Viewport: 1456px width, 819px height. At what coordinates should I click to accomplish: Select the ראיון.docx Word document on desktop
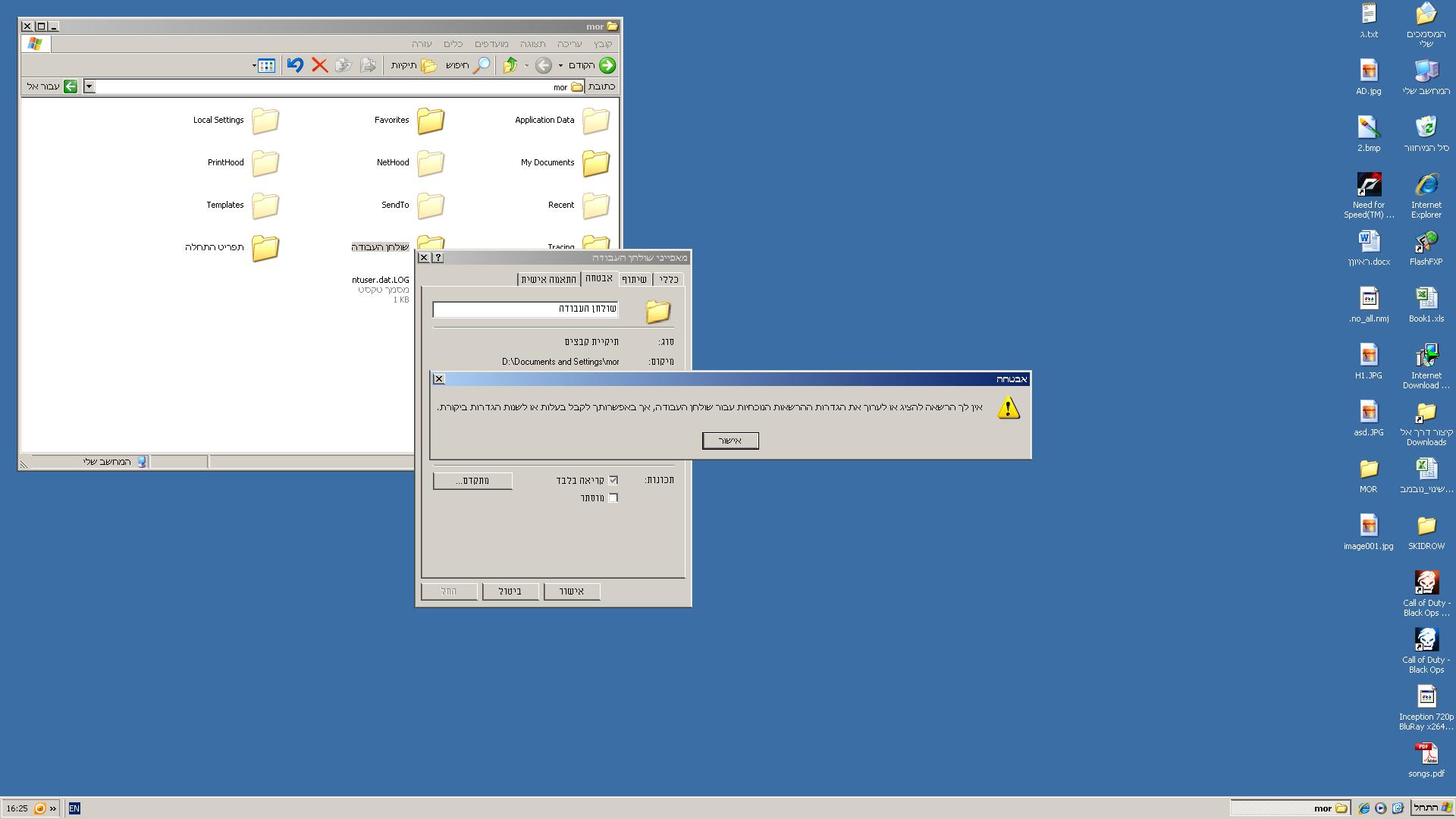[1369, 248]
